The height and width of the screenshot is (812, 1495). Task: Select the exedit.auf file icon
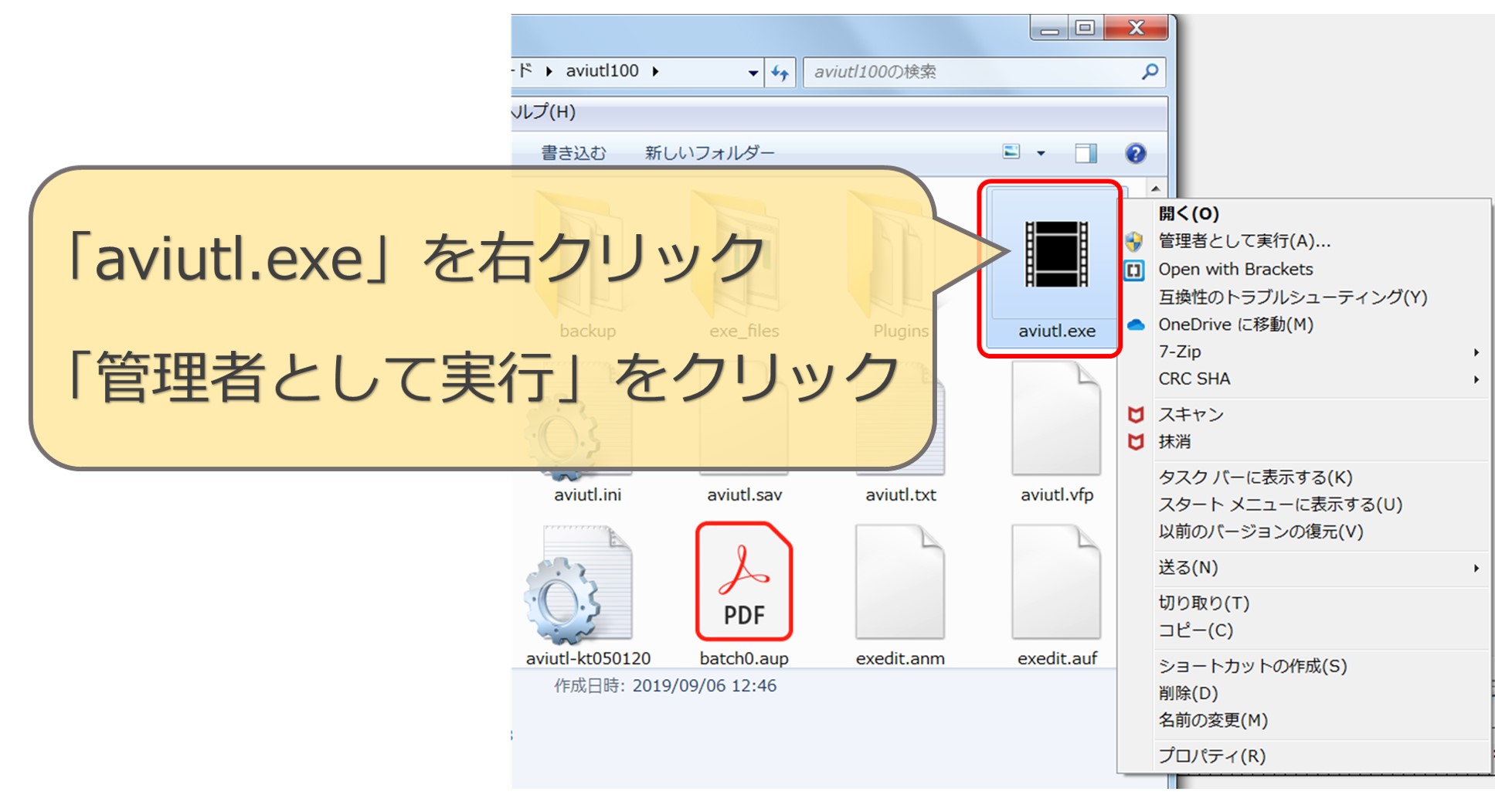pos(1056,582)
